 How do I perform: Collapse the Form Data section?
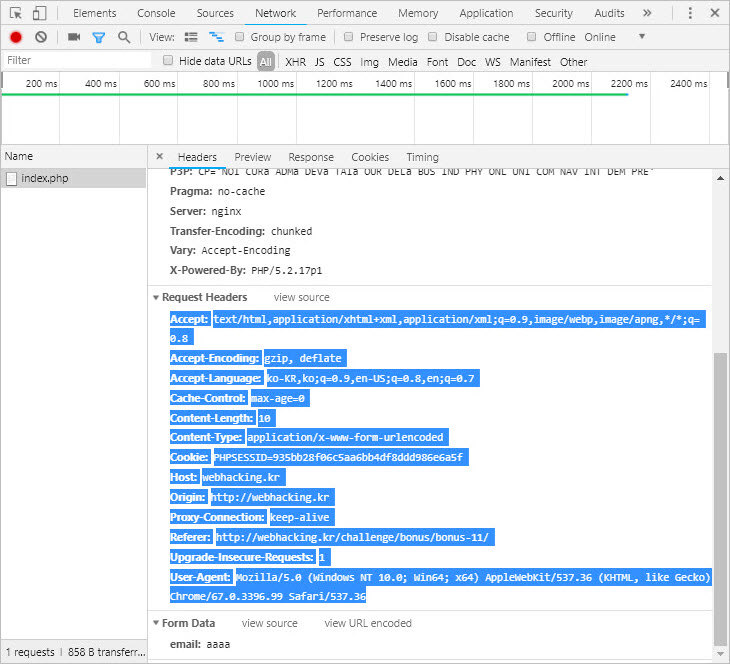(x=156, y=623)
